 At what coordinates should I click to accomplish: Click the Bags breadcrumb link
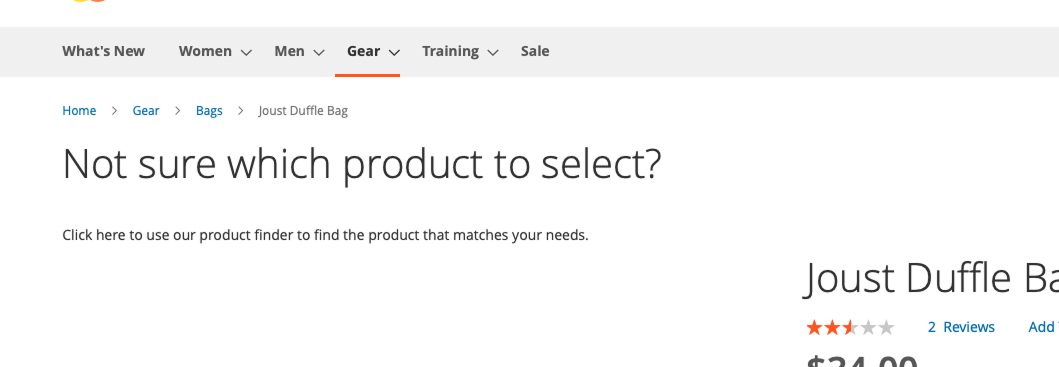pyautogui.click(x=209, y=111)
